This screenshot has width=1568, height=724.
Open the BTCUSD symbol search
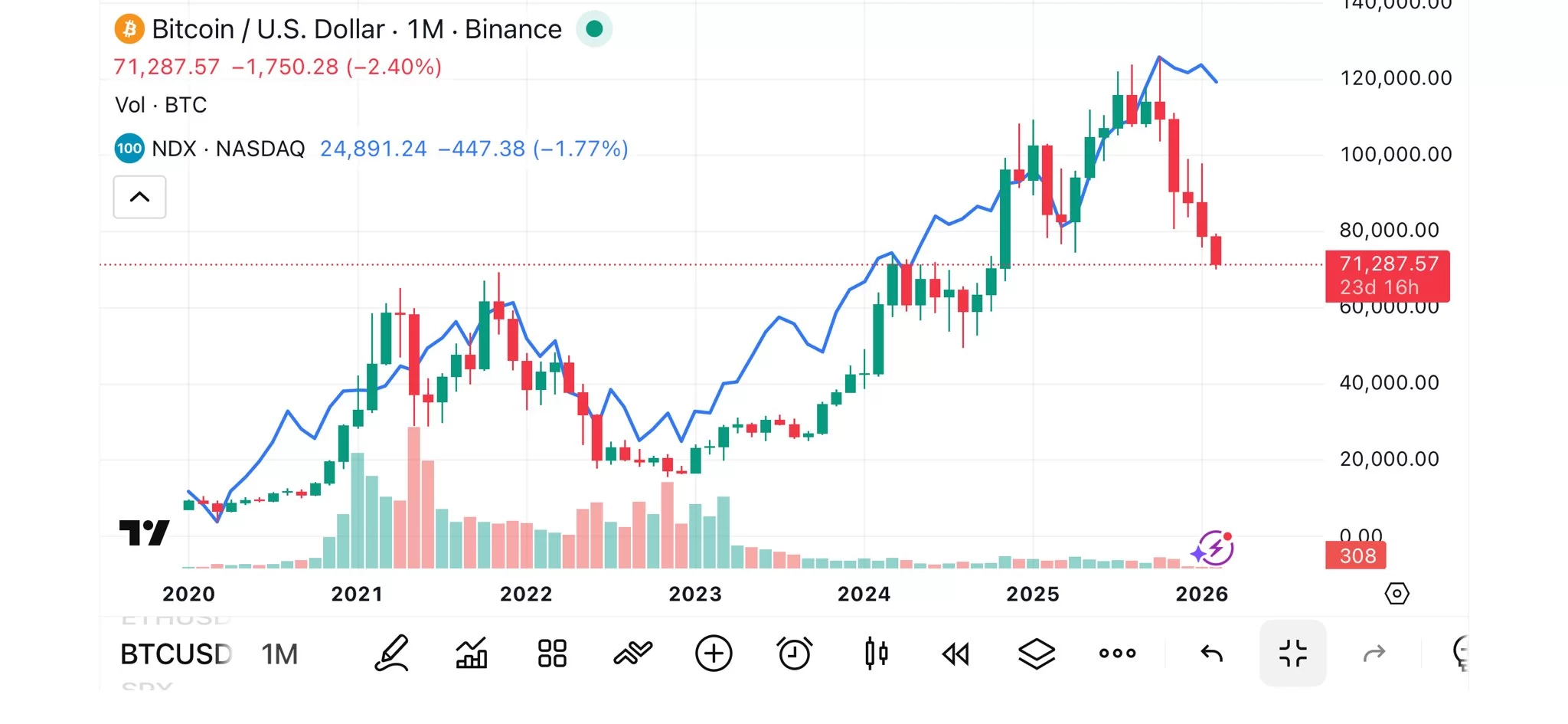tap(176, 654)
